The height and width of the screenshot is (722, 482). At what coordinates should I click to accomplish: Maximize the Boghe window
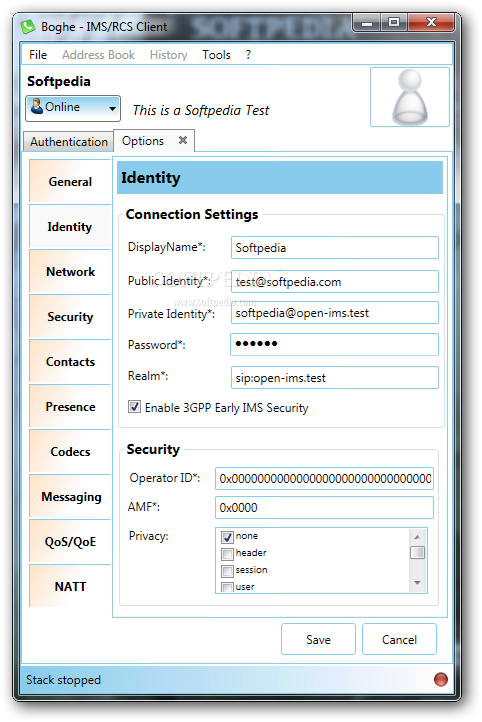[394, 22]
